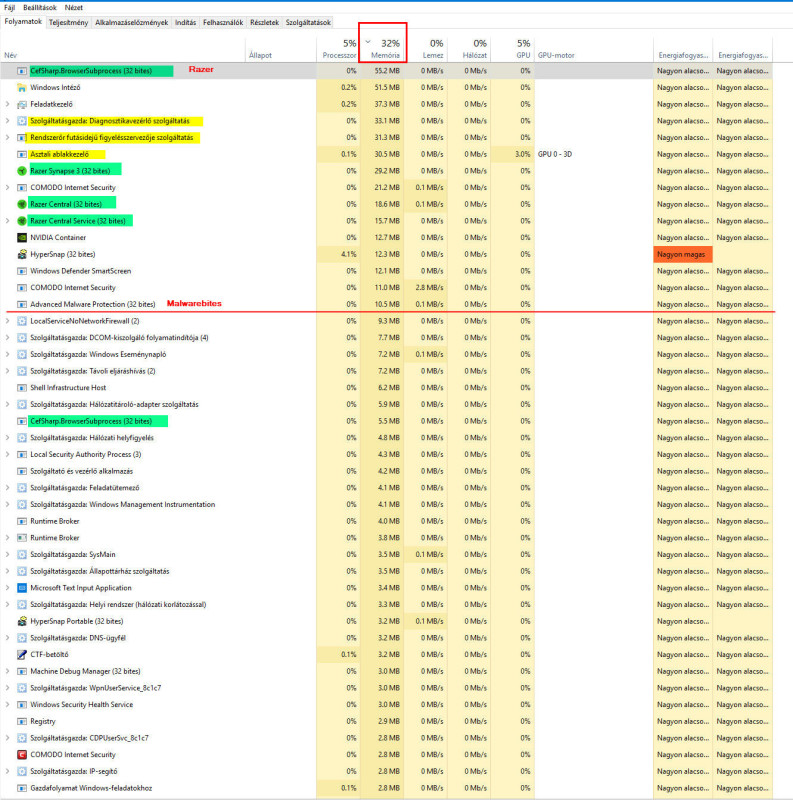Select the Windows Management Instrumentation row
Viewport: 793px width, 800px height.
click(x=386, y=505)
